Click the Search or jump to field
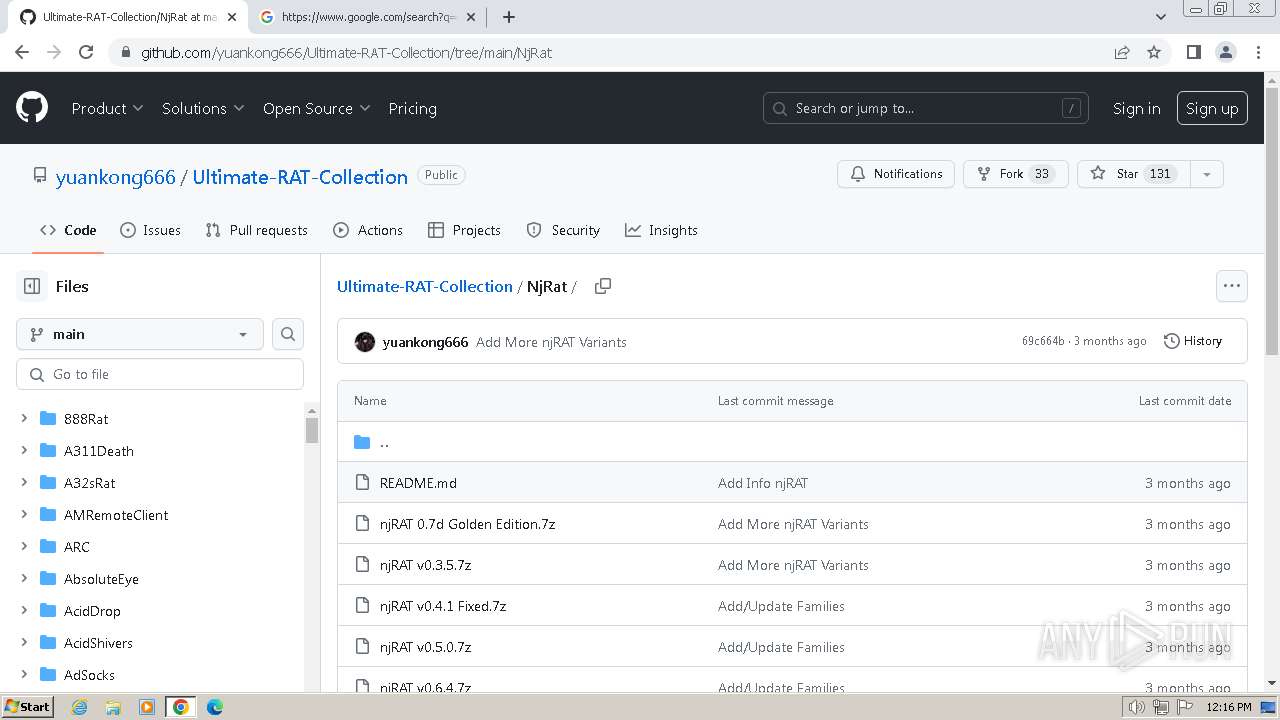The image size is (1280, 720). [926, 108]
